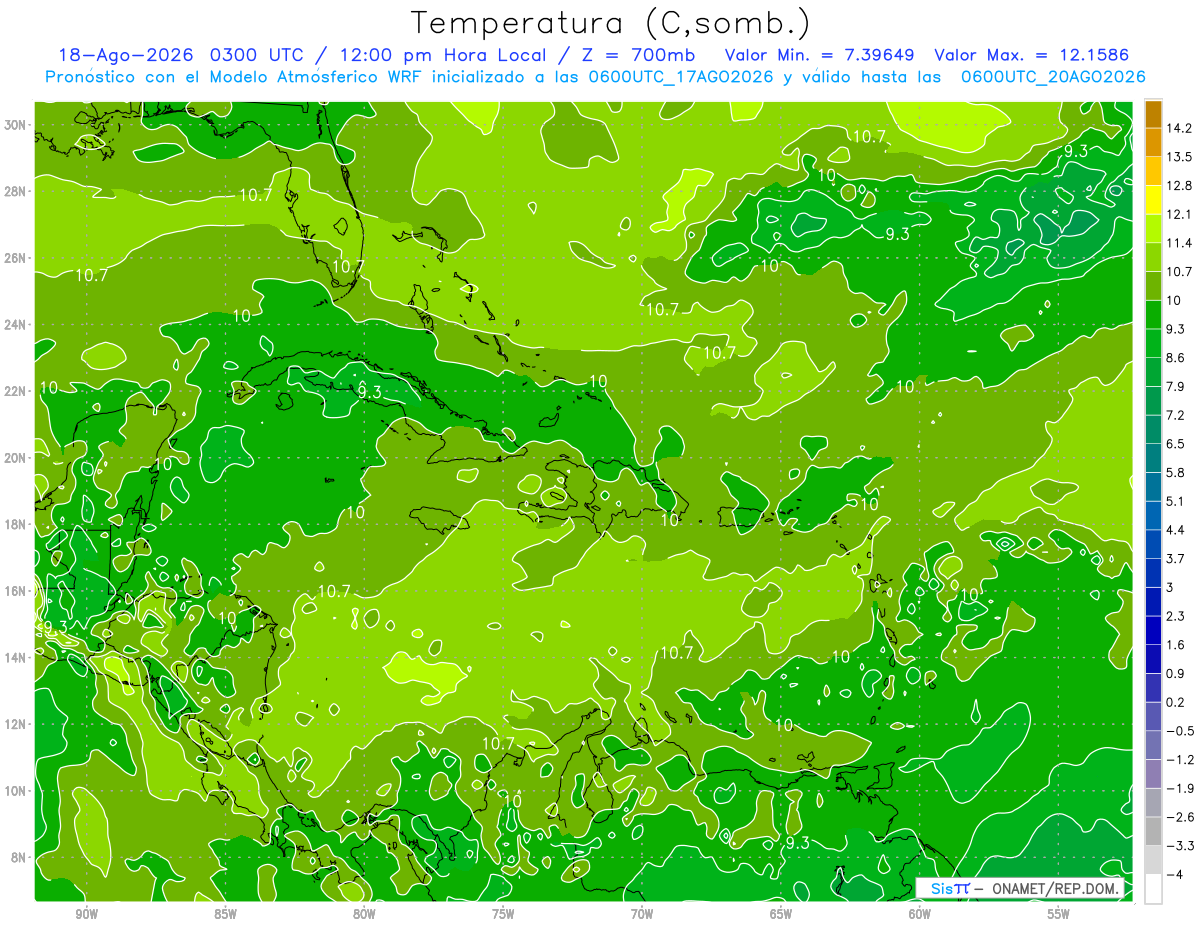Pick the purple swatch between -1.9 and -1.2
This screenshot has height=927, width=1200.
[1153, 774]
